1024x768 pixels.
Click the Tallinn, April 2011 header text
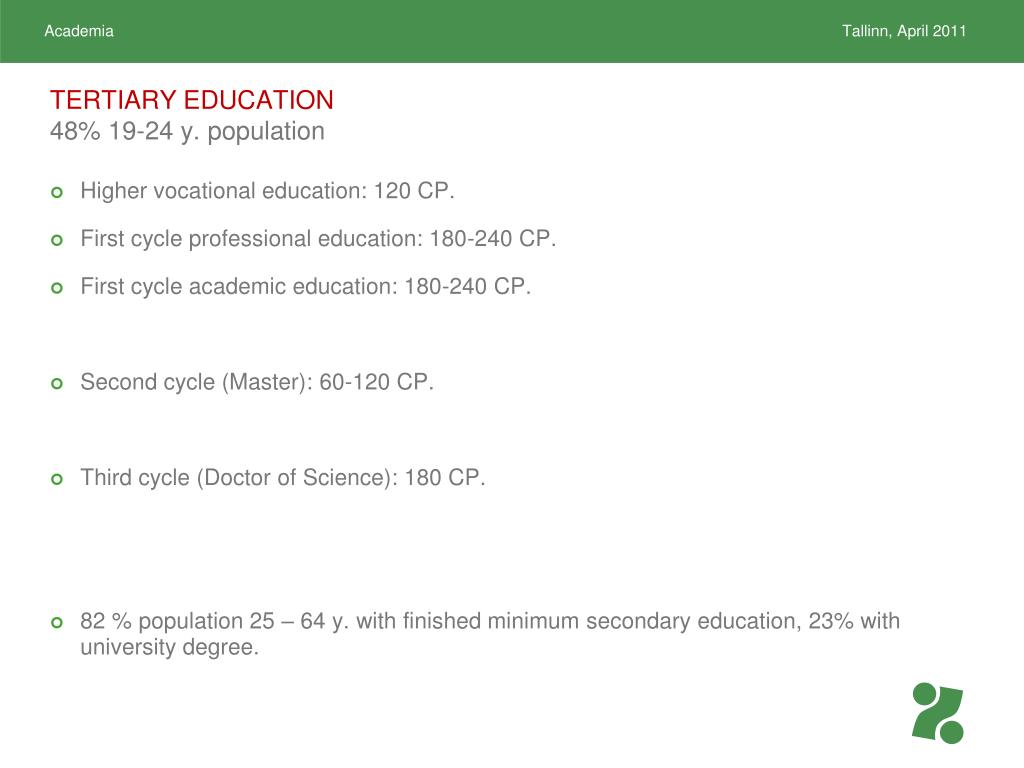pos(904,31)
